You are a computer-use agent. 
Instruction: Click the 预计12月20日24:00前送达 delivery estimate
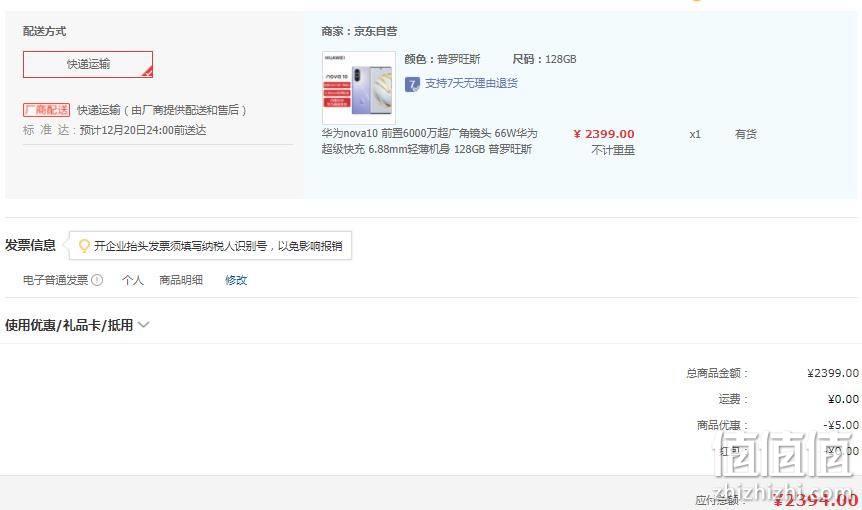(143, 130)
